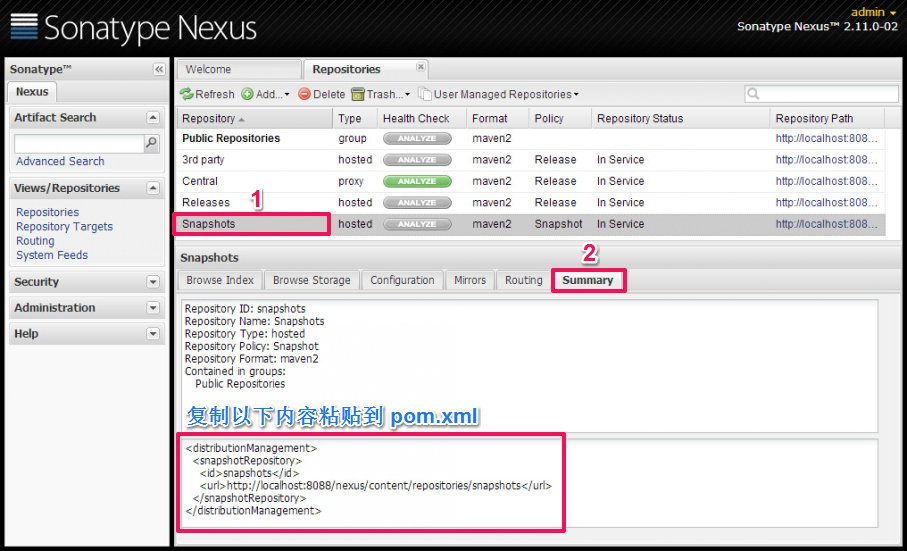Click ANALYZE for Public Repositories

pos(417,139)
